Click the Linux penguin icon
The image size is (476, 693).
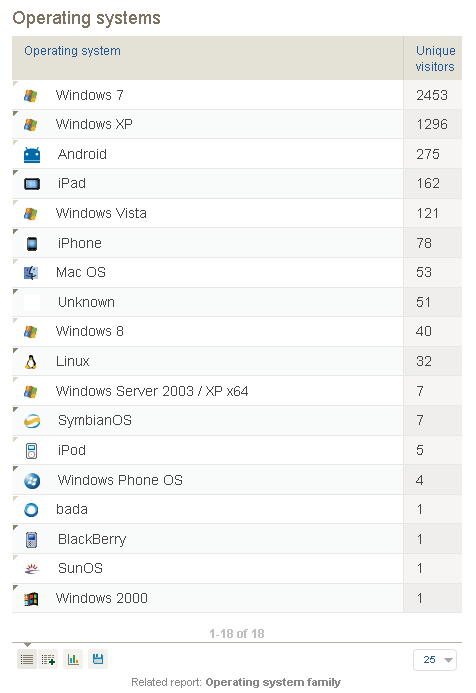pyautogui.click(x=30, y=362)
